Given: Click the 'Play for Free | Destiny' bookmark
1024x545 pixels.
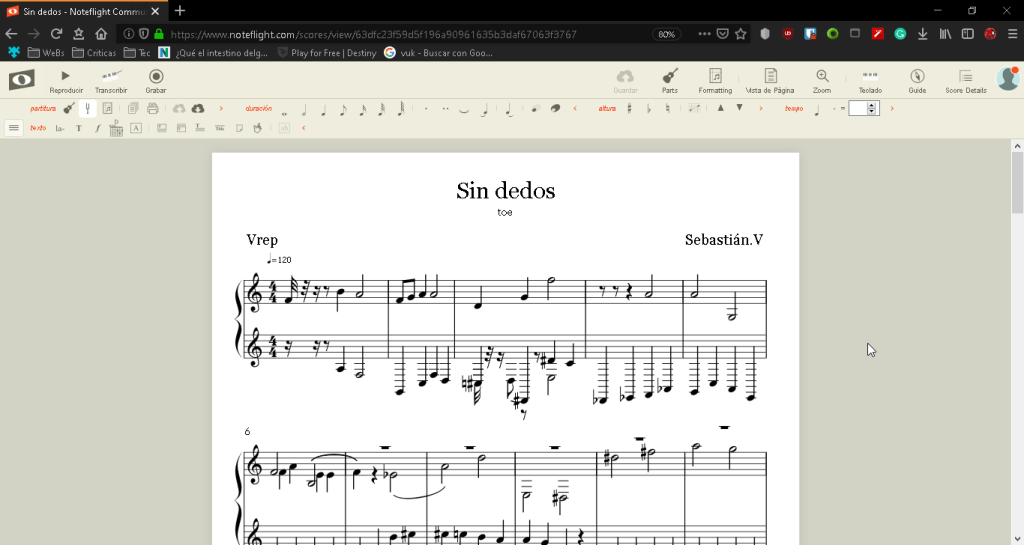Looking at the screenshot, I should point(326,52).
